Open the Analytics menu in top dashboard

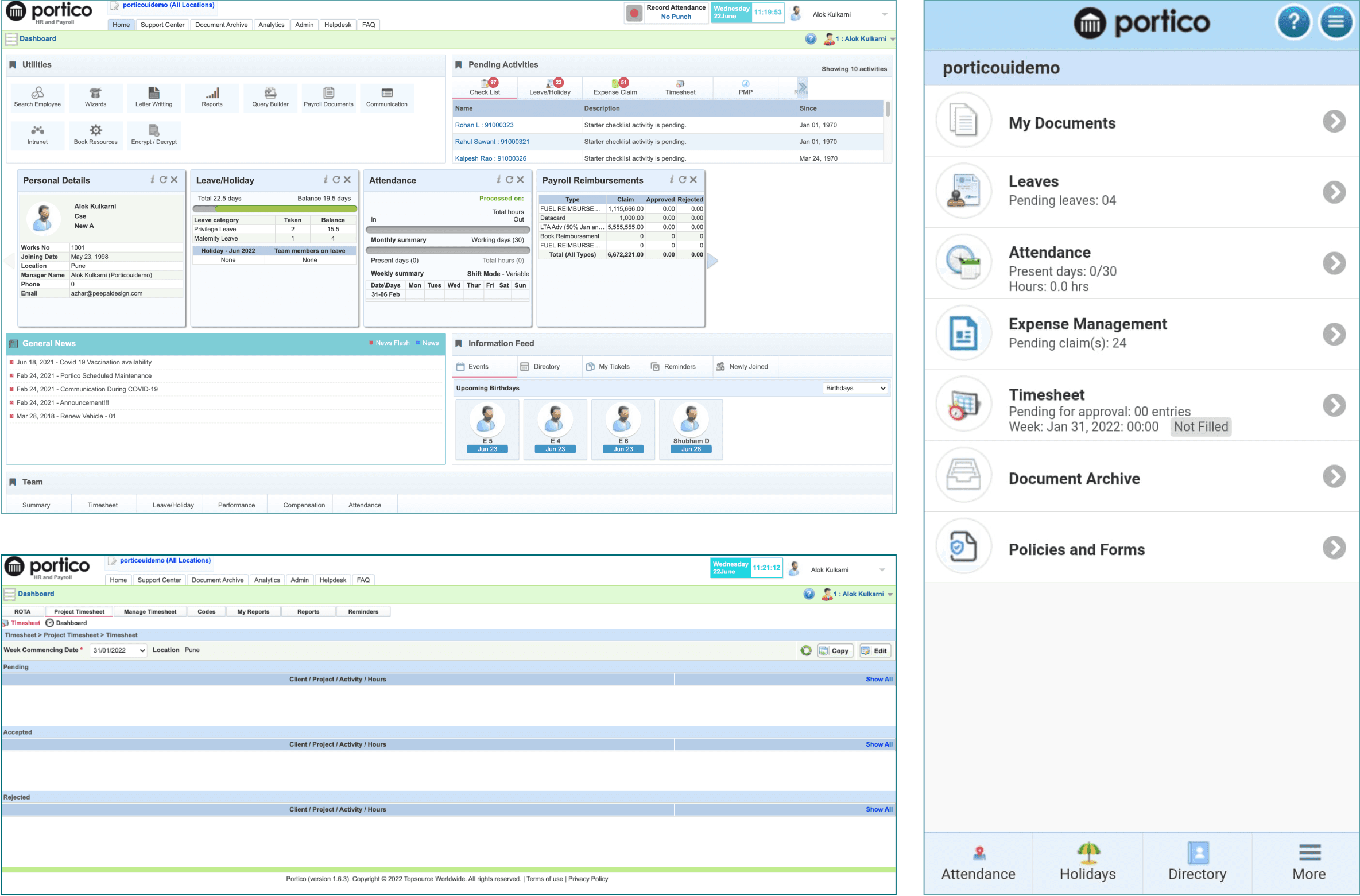(x=271, y=25)
